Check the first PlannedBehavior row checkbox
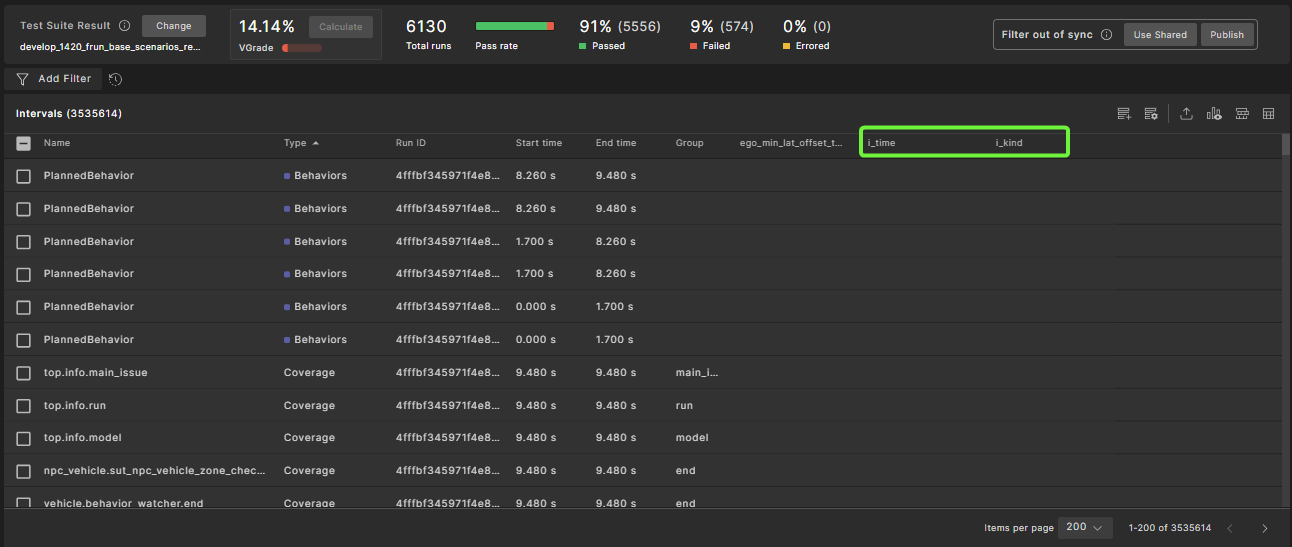The height and width of the screenshot is (547, 1292). pyautogui.click(x=24, y=176)
